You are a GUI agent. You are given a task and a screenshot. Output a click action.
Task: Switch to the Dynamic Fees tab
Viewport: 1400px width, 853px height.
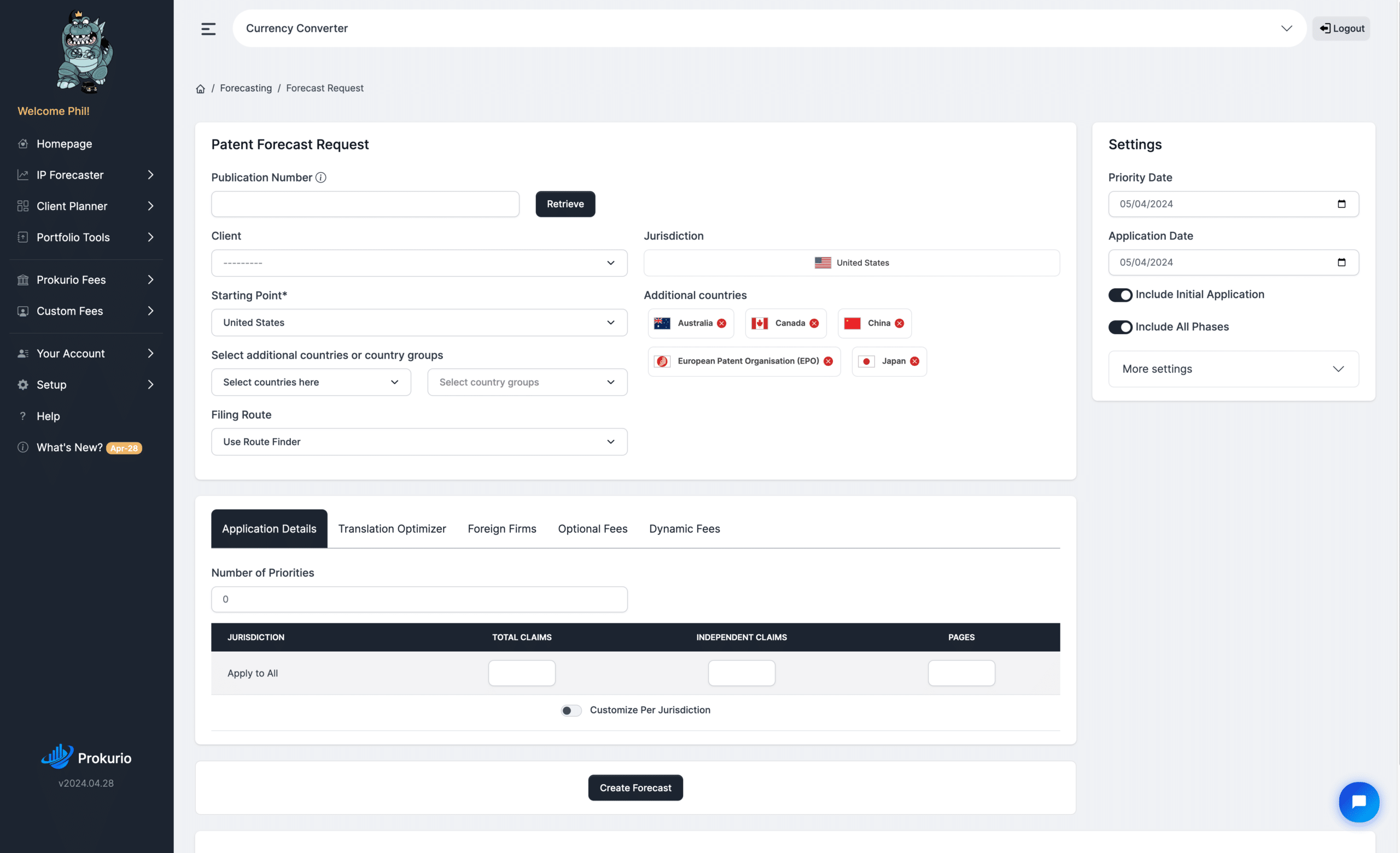point(685,529)
